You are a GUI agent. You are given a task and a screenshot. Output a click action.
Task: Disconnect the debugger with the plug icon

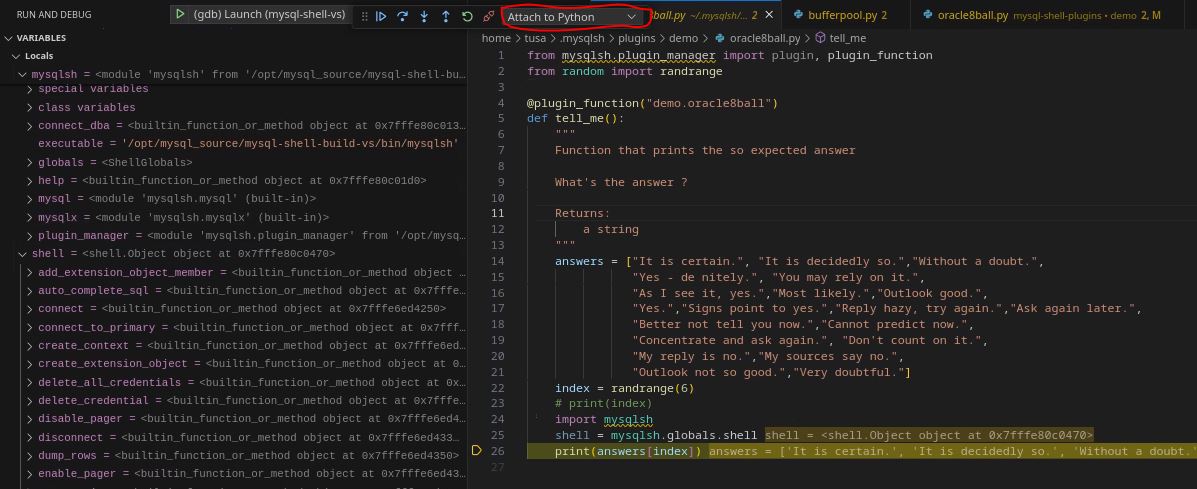point(488,17)
